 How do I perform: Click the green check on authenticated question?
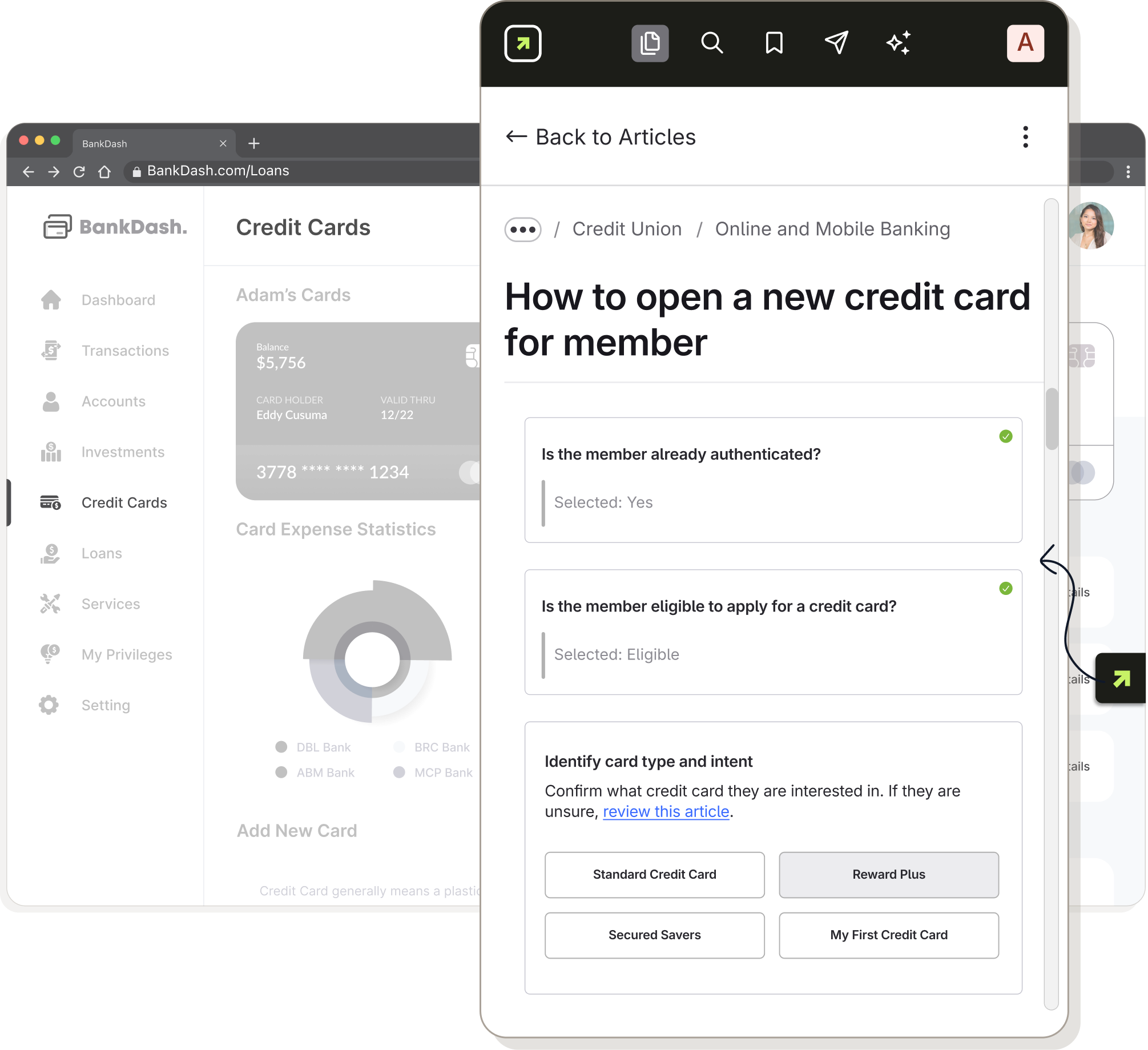point(1005,437)
